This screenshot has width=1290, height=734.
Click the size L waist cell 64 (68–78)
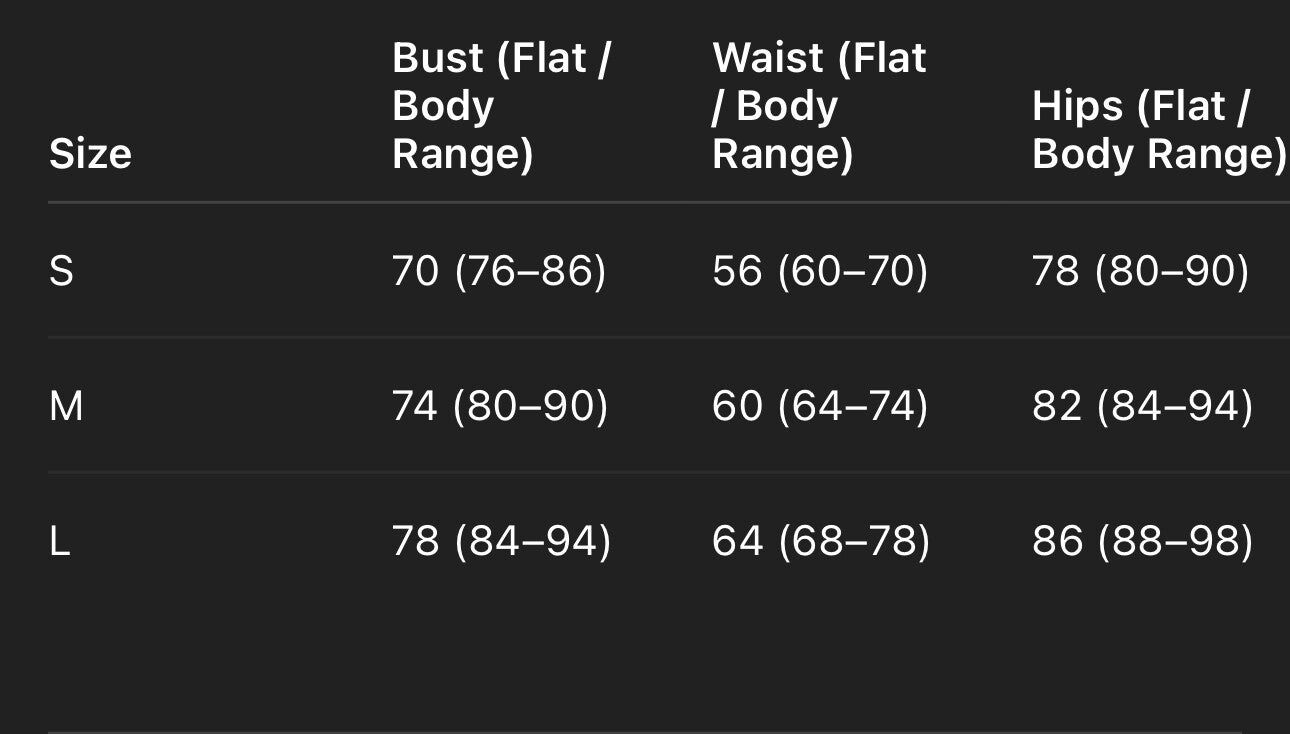tap(821, 541)
